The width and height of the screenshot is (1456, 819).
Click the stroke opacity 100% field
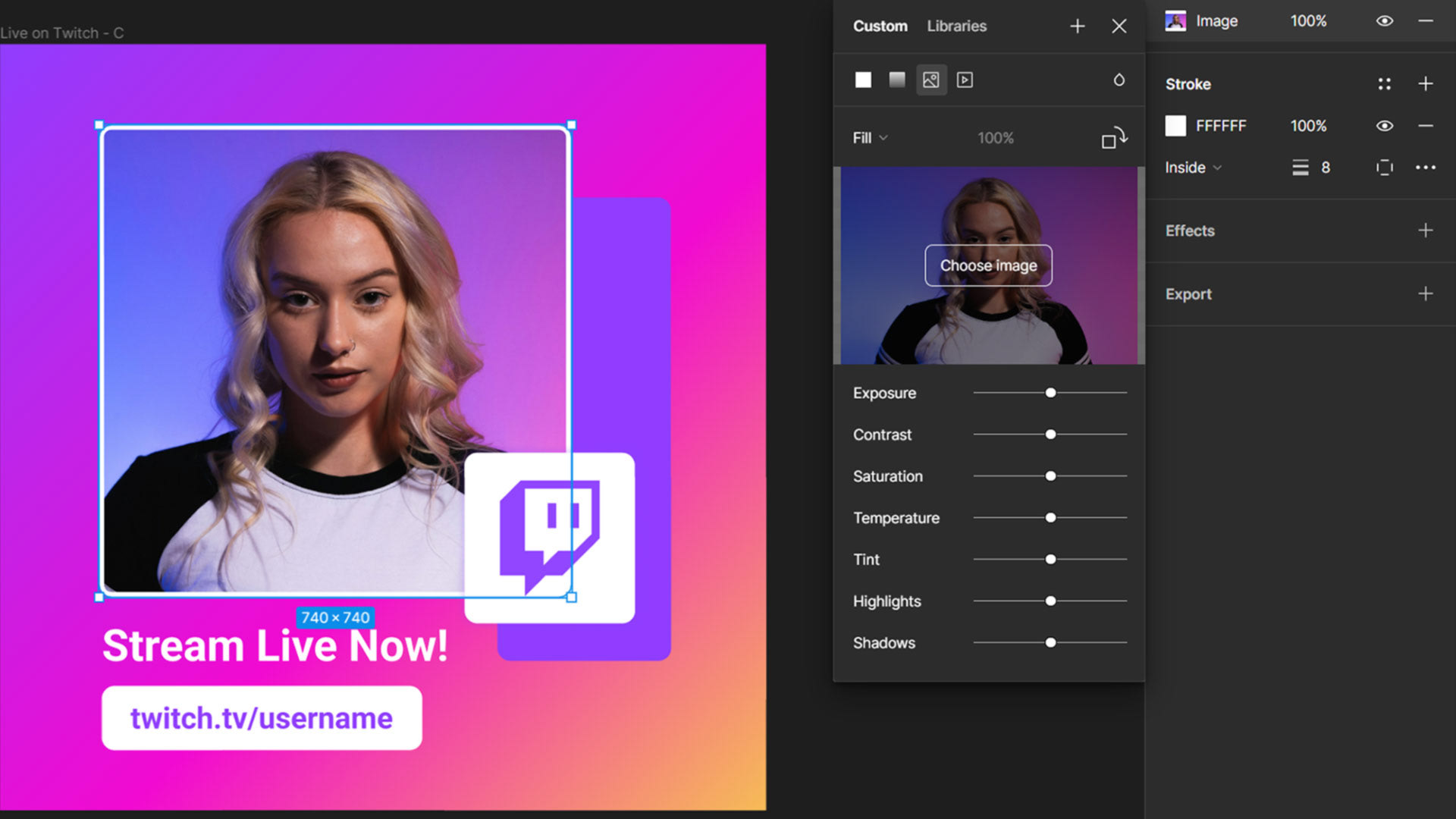click(1308, 126)
